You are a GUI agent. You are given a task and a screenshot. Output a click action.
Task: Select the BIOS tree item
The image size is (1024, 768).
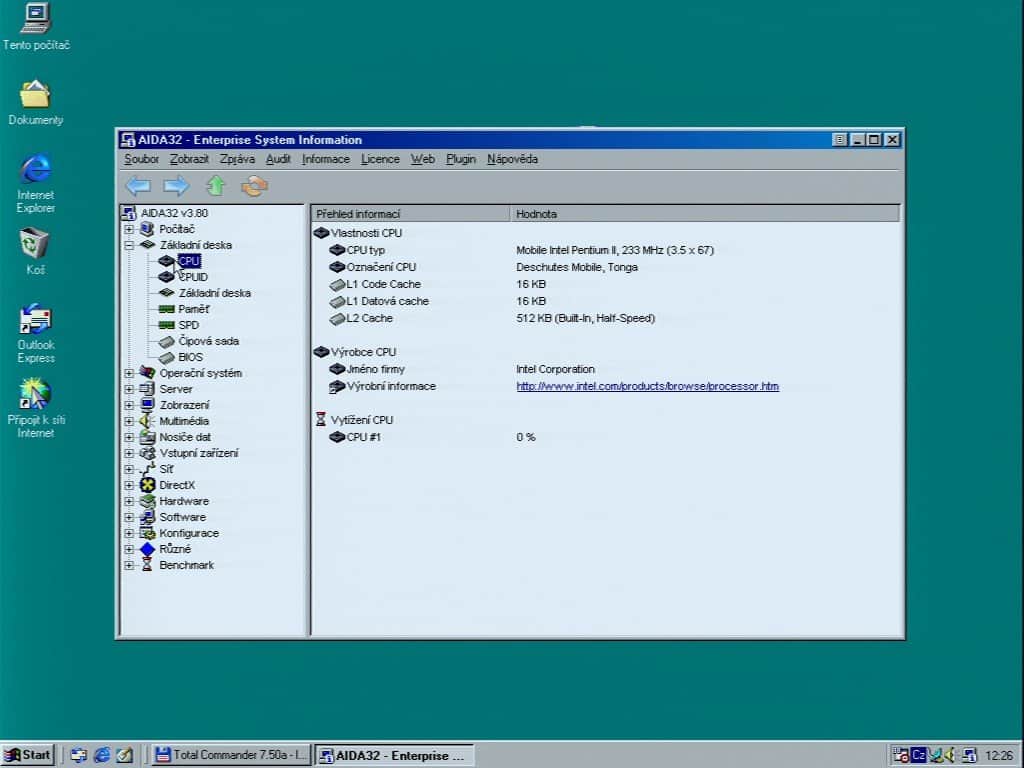coord(190,357)
